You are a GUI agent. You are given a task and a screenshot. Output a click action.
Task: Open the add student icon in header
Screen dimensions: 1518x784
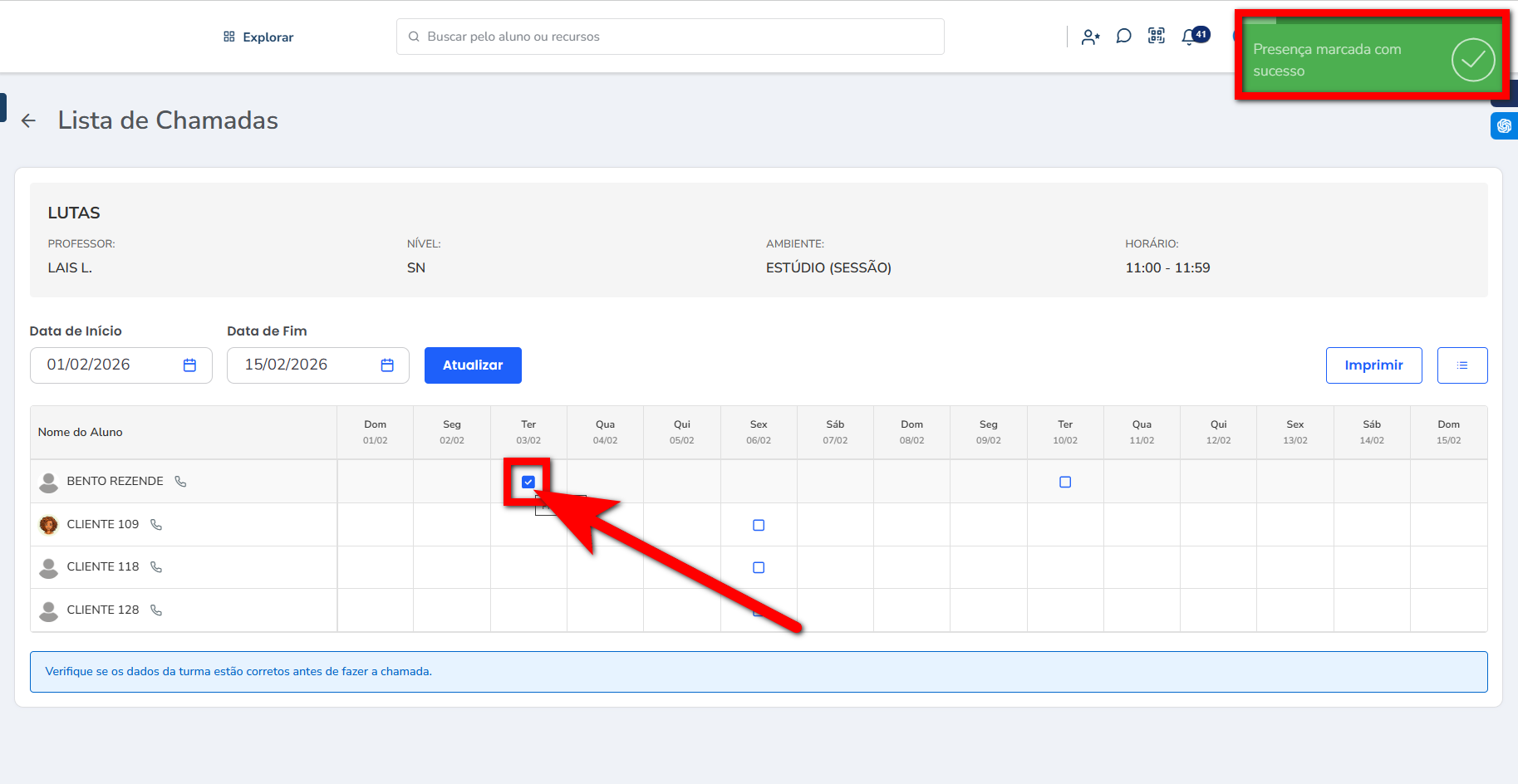click(x=1090, y=37)
